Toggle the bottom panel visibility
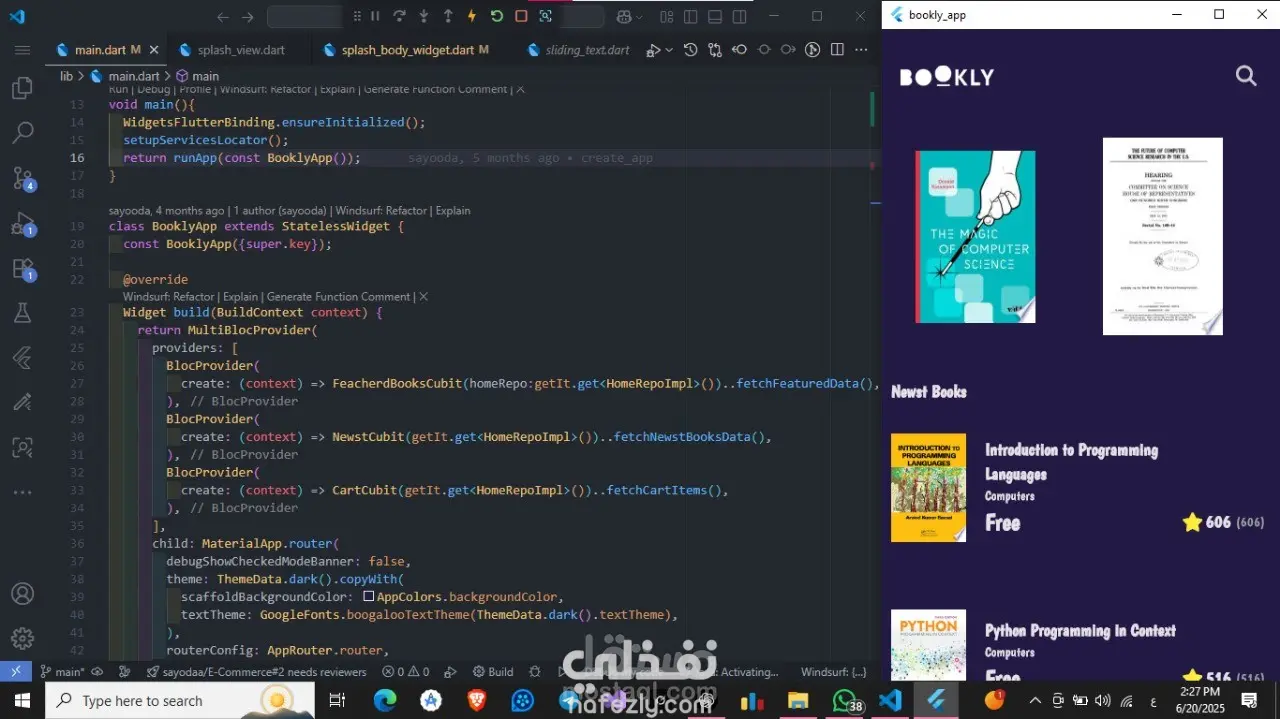The image size is (1280, 719). 715,17
